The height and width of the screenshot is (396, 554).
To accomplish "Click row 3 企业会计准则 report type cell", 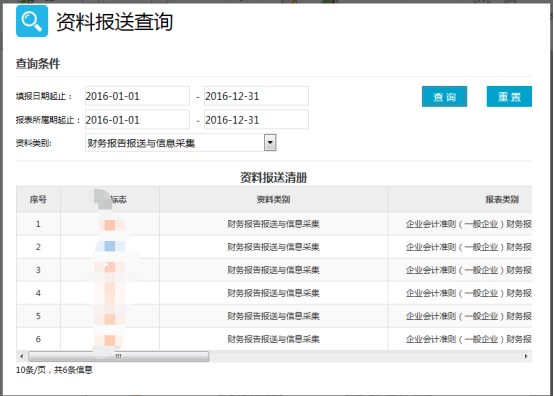I will (460, 270).
